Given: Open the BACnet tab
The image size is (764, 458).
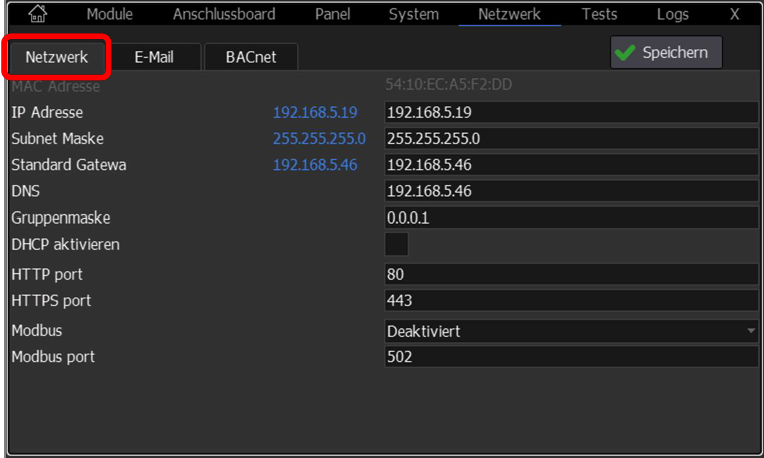Looking at the screenshot, I should click(251, 57).
